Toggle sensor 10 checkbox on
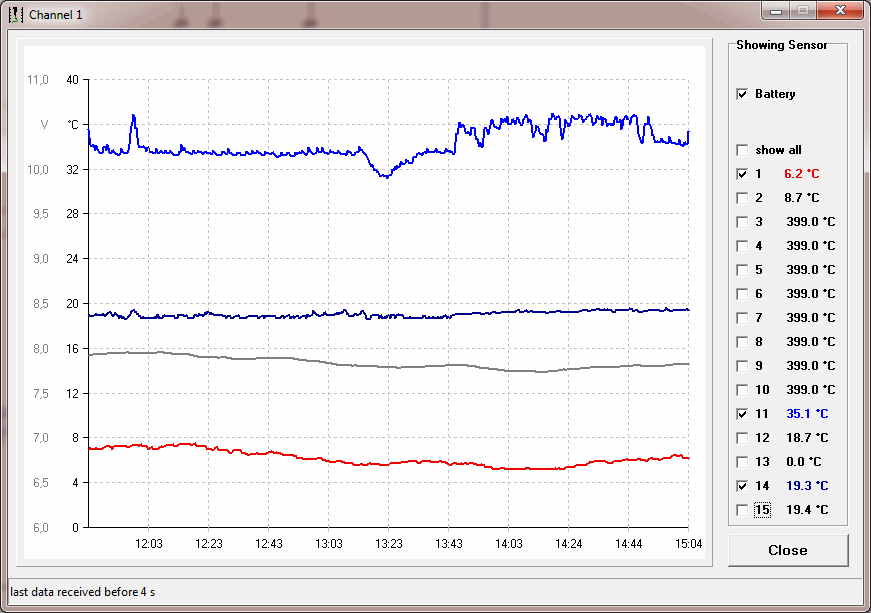Image resolution: width=871 pixels, height=613 pixels. (x=742, y=390)
